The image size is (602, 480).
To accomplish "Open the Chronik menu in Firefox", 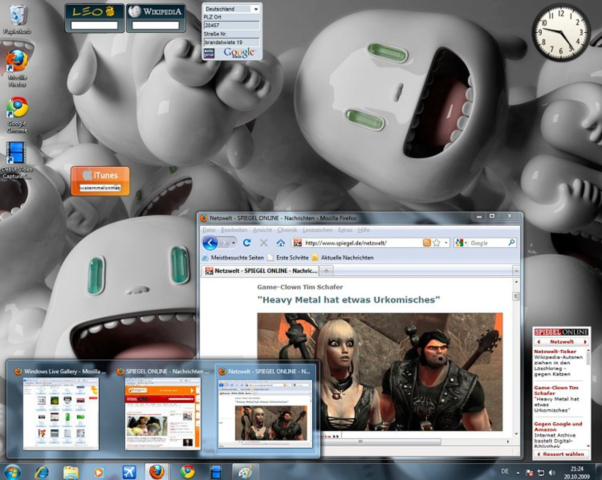I will click(x=287, y=230).
